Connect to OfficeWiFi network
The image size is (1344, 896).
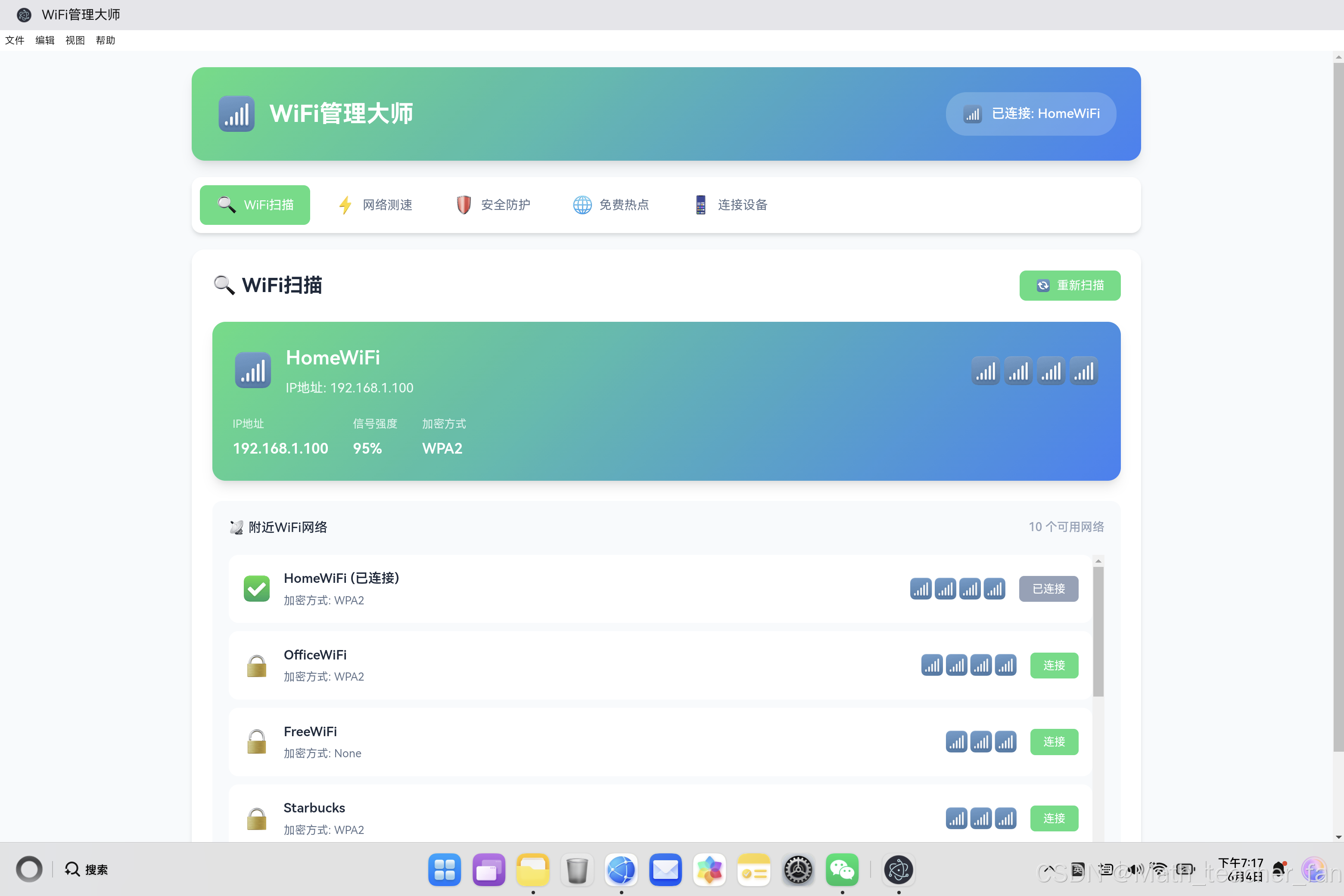[1054, 665]
